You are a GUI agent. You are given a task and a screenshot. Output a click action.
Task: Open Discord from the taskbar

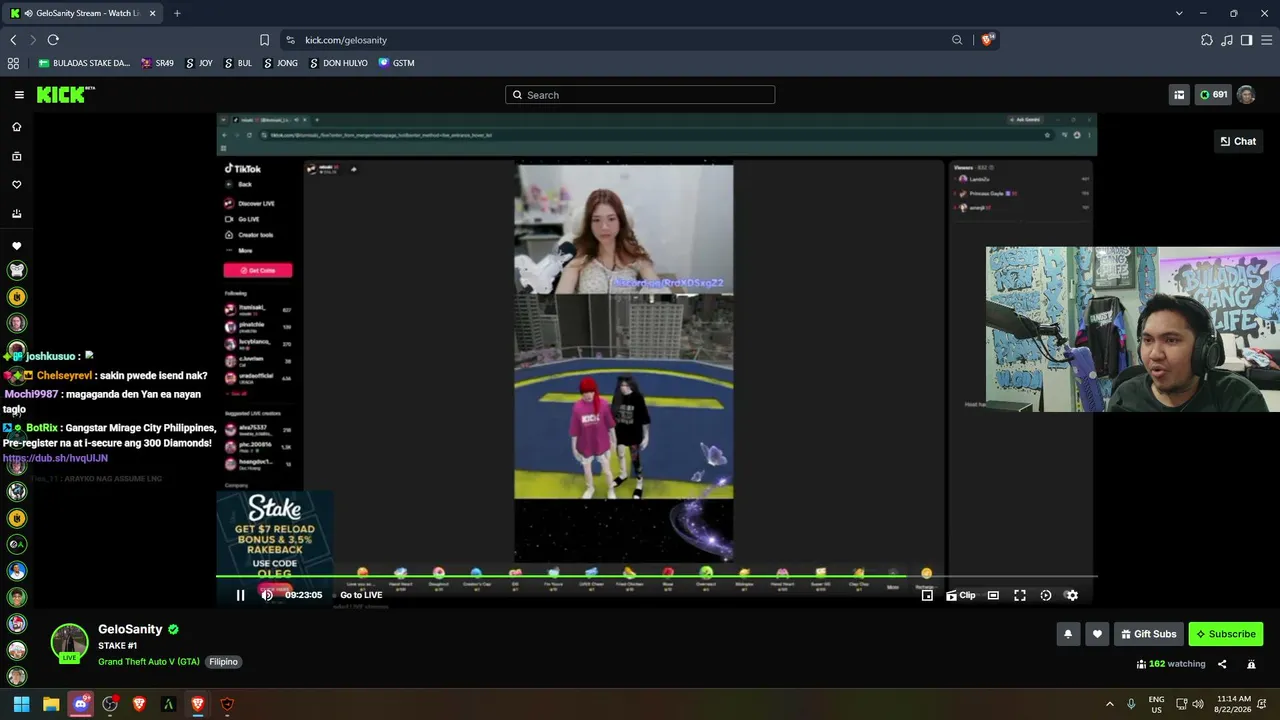point(81,704)
